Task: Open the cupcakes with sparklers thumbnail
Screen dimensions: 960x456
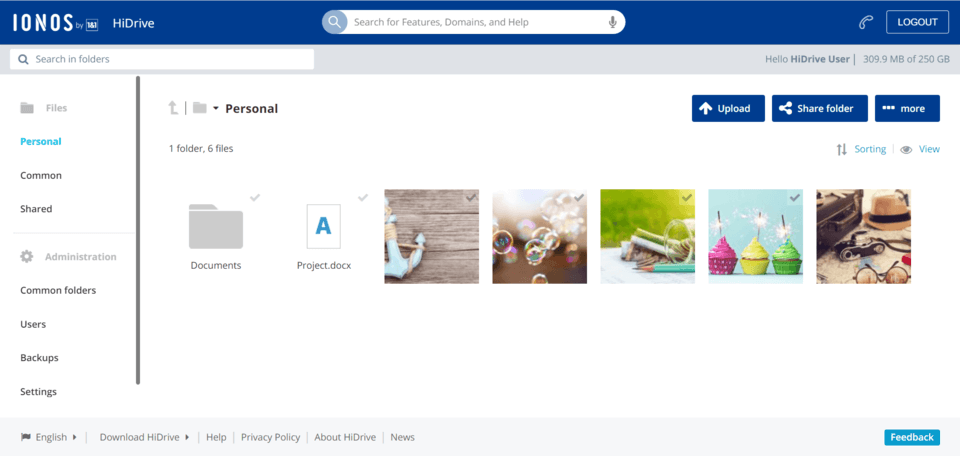Action: pos(756,236)
